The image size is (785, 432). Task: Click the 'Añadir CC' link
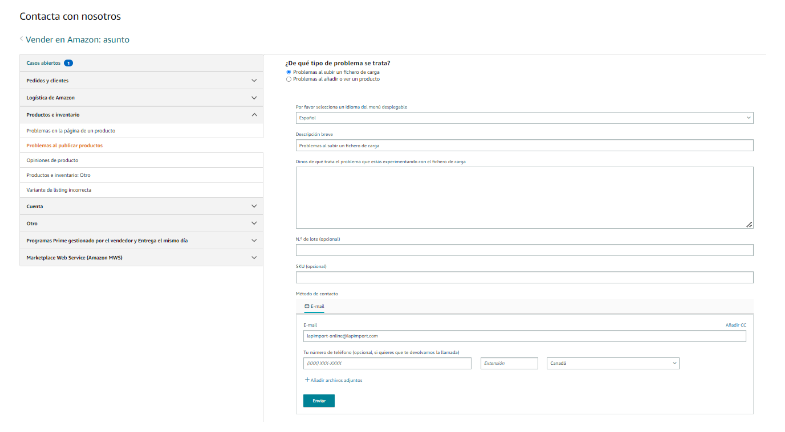click(736, 325)
